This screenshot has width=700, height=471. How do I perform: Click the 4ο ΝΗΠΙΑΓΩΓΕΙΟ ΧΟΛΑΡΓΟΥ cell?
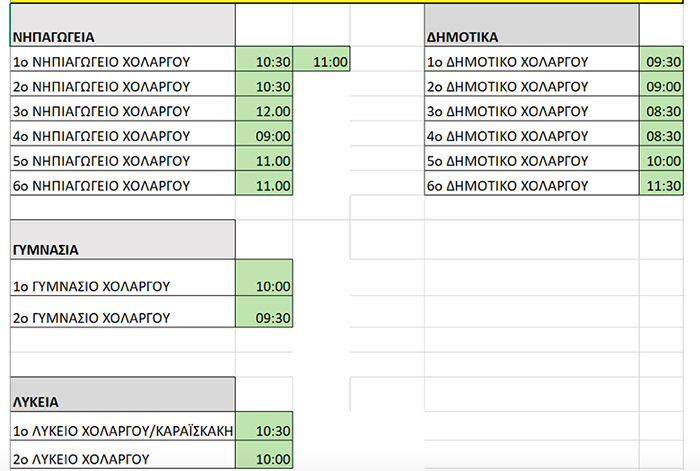pos(121,135)
